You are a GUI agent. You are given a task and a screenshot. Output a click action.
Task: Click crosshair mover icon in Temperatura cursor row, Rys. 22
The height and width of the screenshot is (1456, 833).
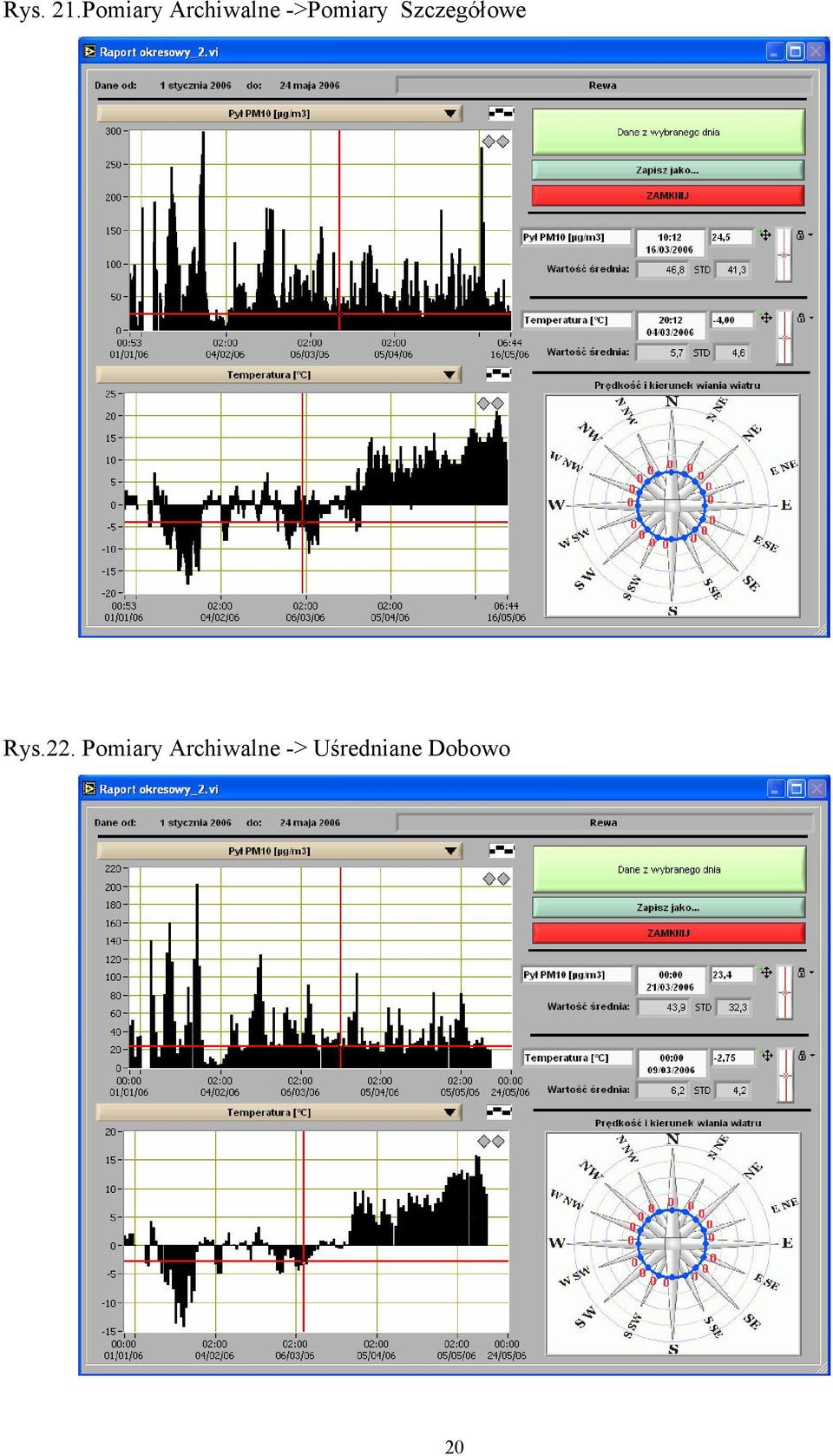pos(767,1056)
